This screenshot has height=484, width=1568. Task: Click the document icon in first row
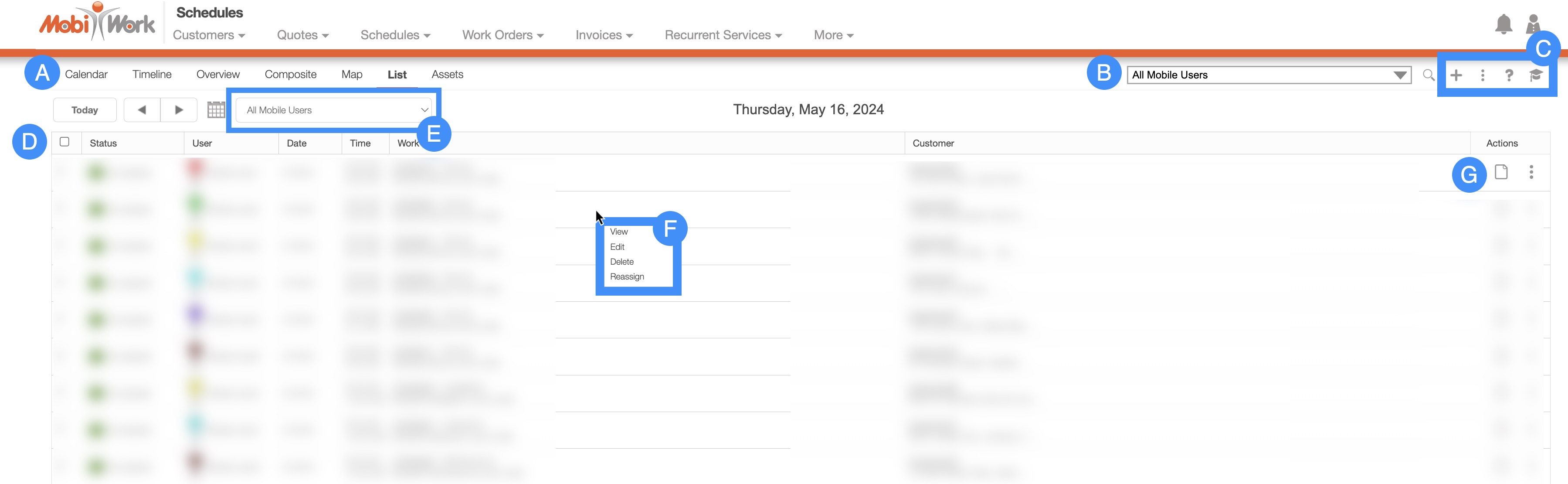pos(1501,172)
